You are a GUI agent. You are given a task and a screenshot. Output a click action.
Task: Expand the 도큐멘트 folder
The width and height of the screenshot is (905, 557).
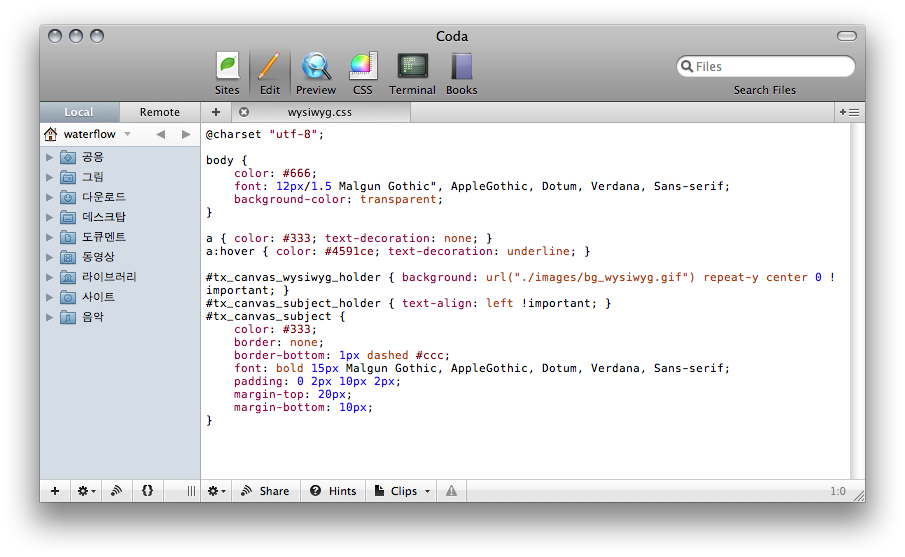pyautogui.click(x=49, y=237)
